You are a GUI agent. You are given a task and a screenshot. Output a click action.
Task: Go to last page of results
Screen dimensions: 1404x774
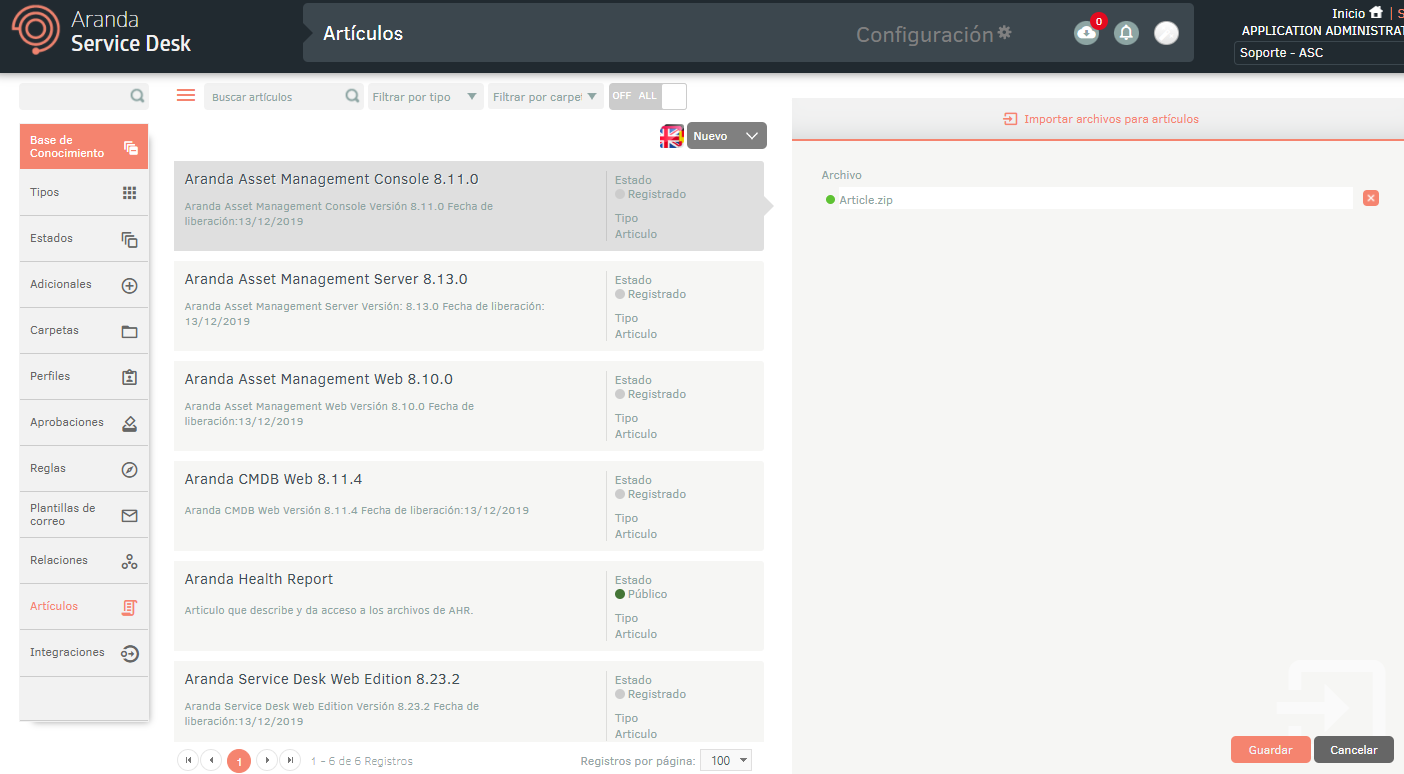pos(290,760)
